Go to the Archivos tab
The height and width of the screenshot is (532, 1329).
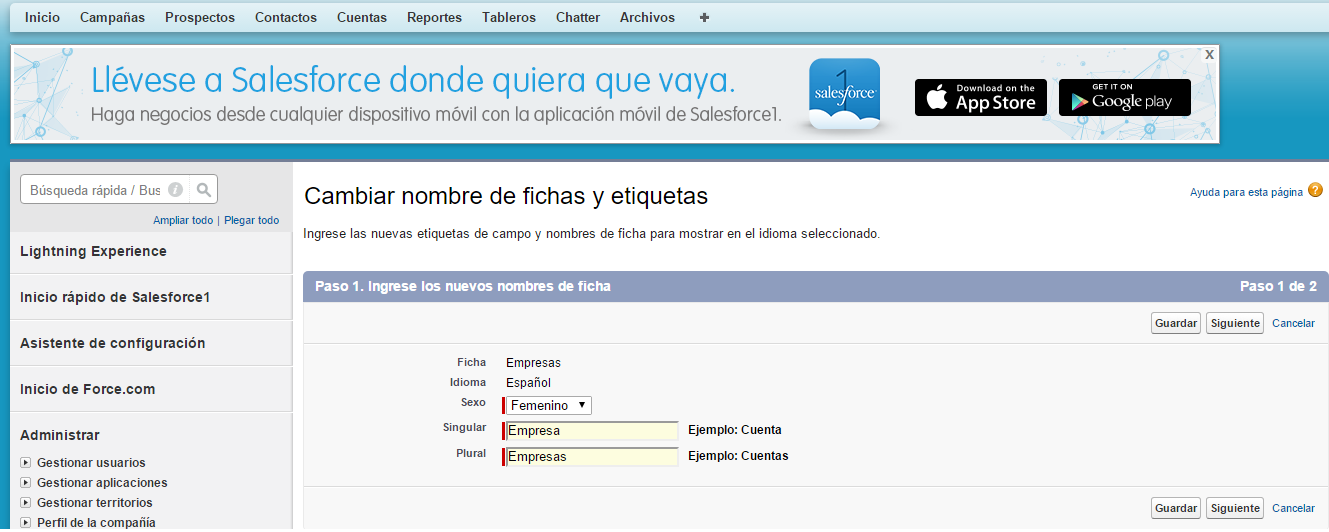tap(647, 17)
